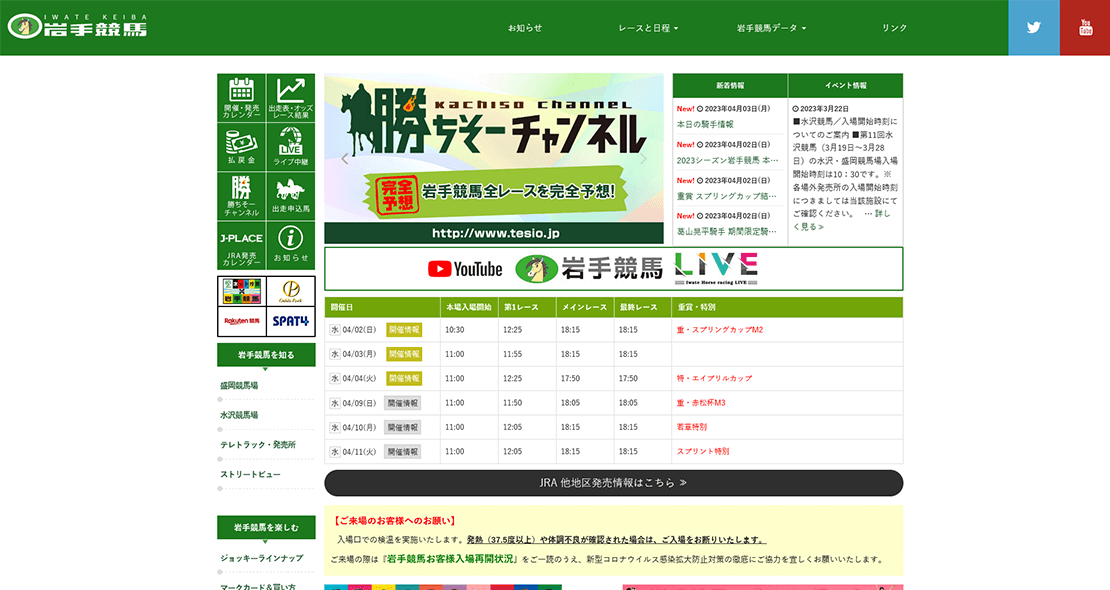
Task: Click the 水 badge in the 04/10(月) row
Action: tap(335, 428)
